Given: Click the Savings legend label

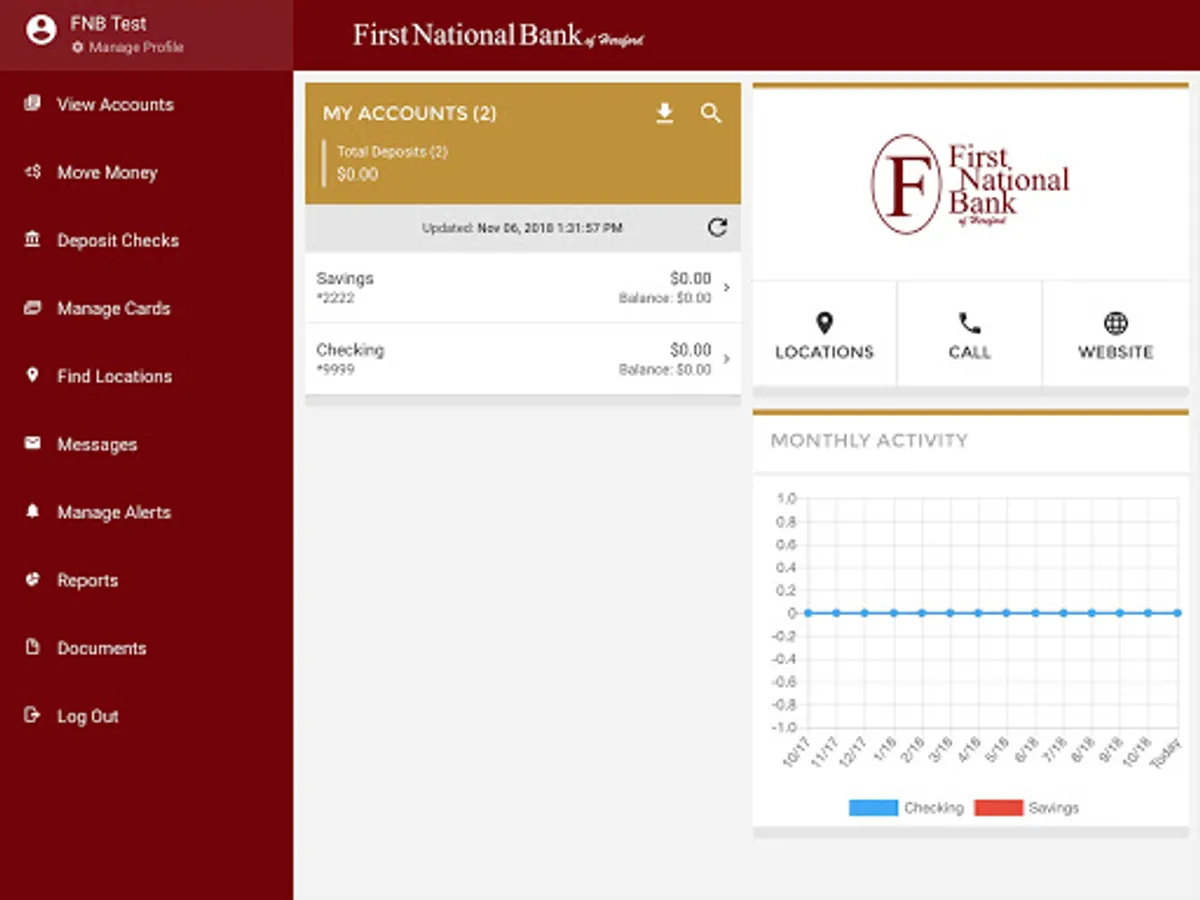Looking at the screenshot, I should (x=1054, y=808).
